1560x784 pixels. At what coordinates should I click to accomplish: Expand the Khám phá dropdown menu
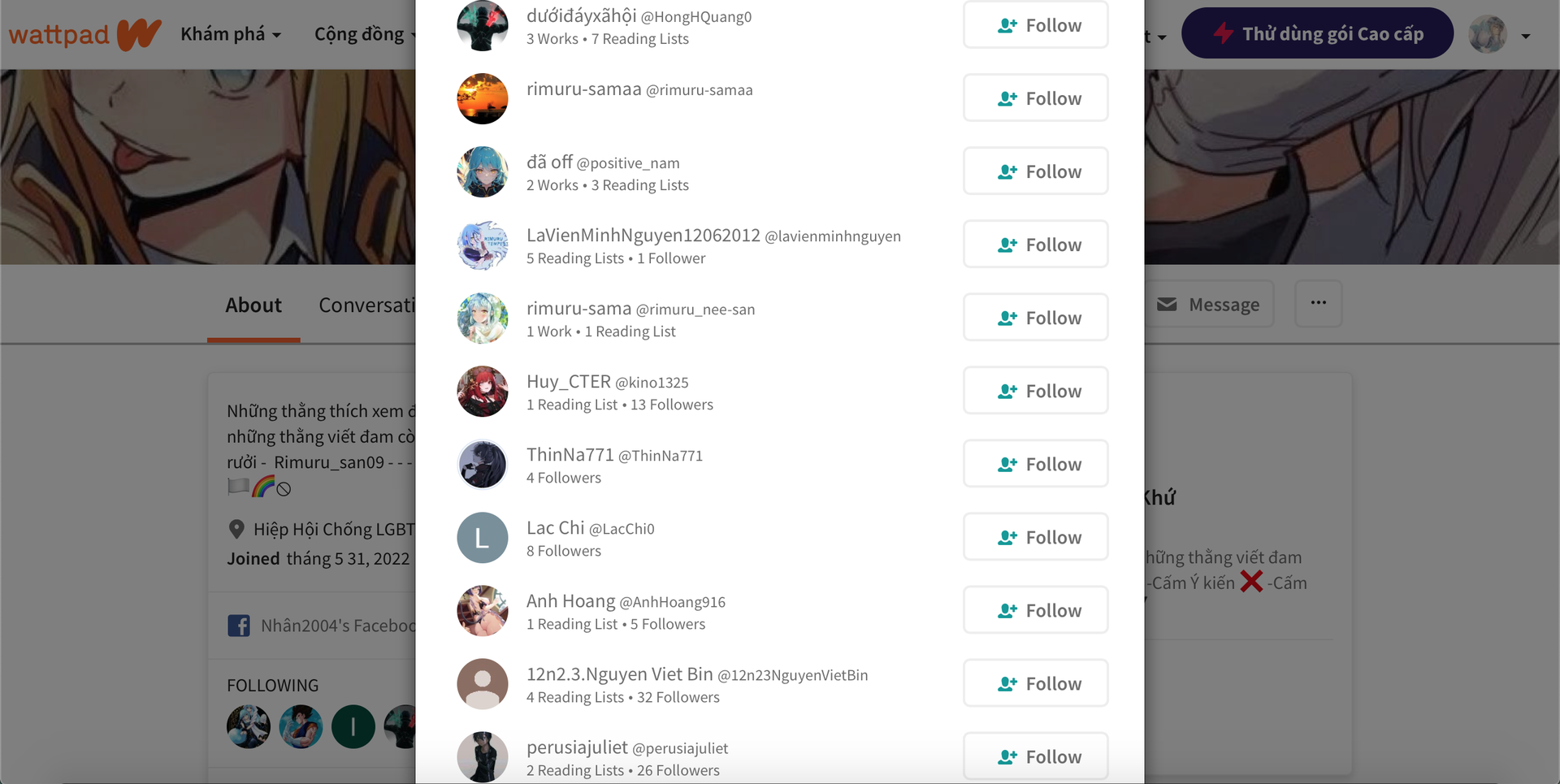click(x=231, y=34)
